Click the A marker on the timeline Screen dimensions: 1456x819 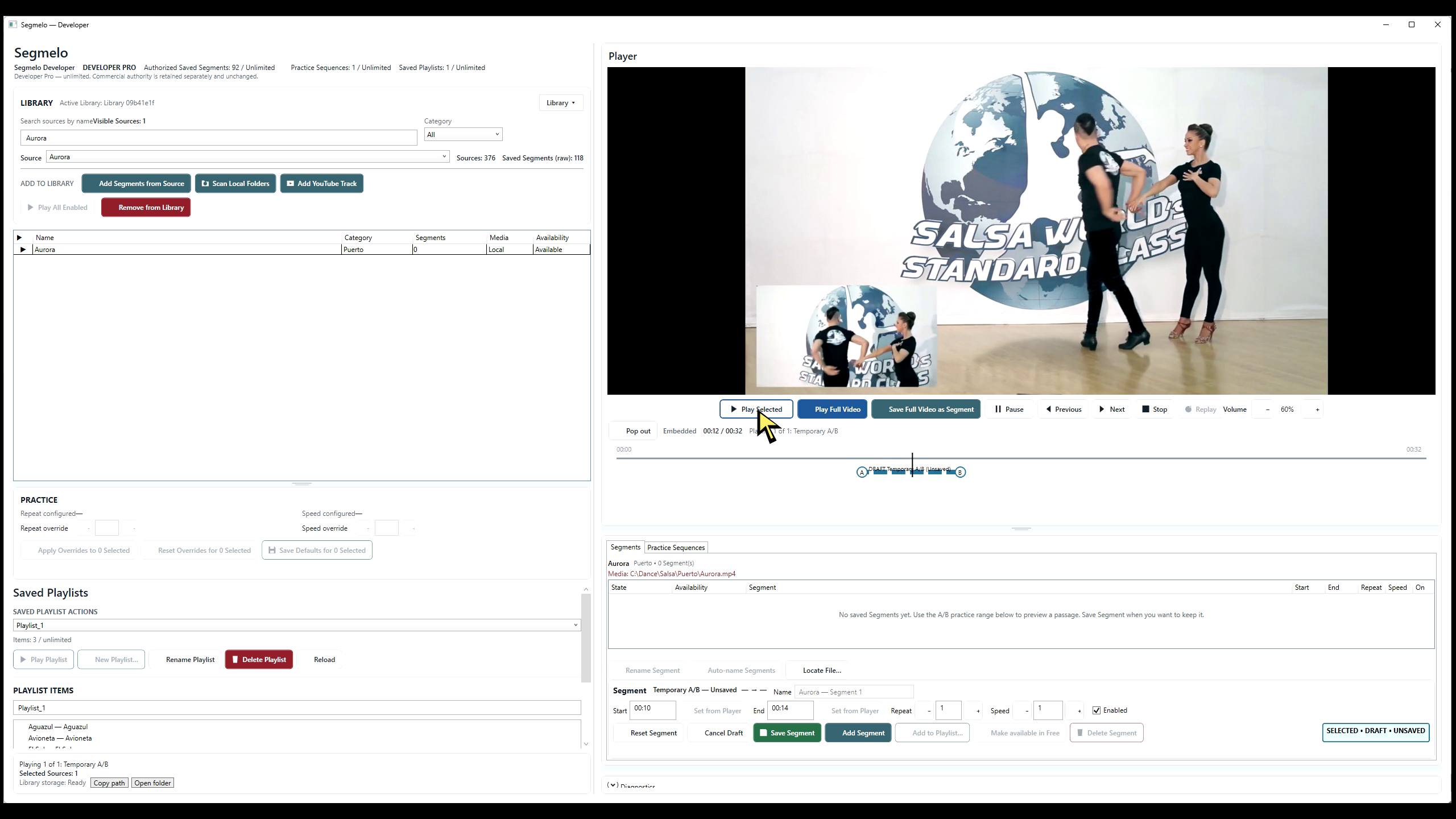click(862, 472)
